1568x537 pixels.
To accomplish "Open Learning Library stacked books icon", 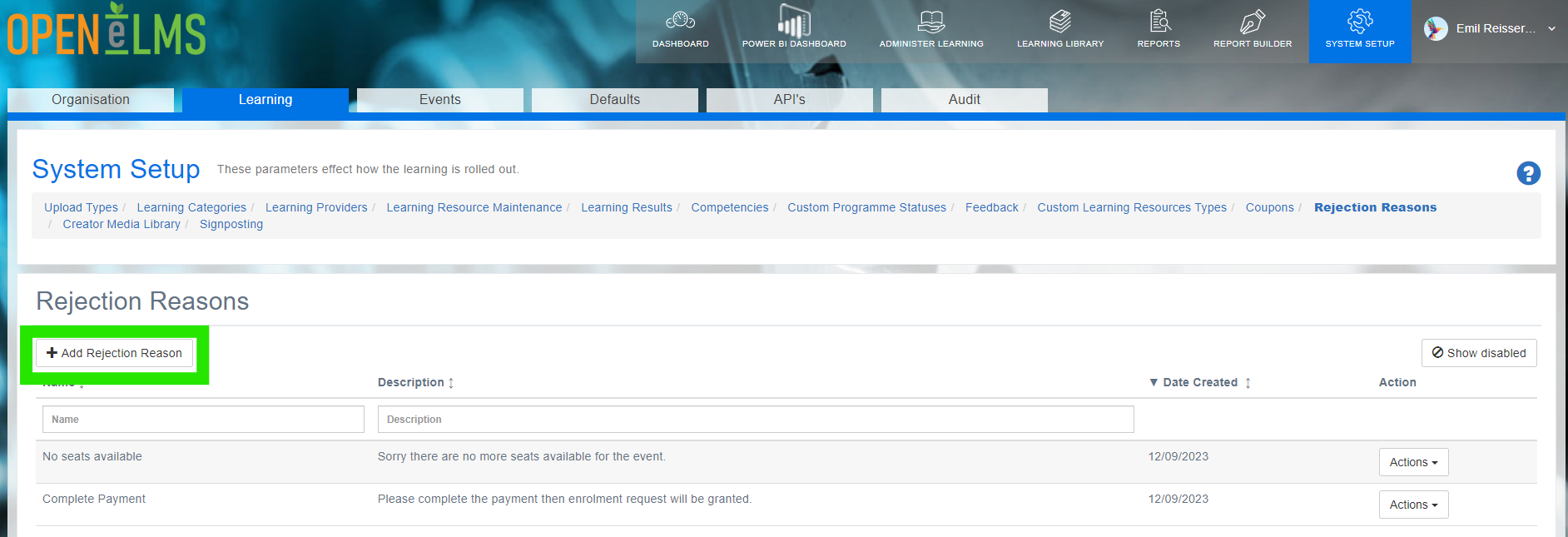I will click(x=1060, y=21).
